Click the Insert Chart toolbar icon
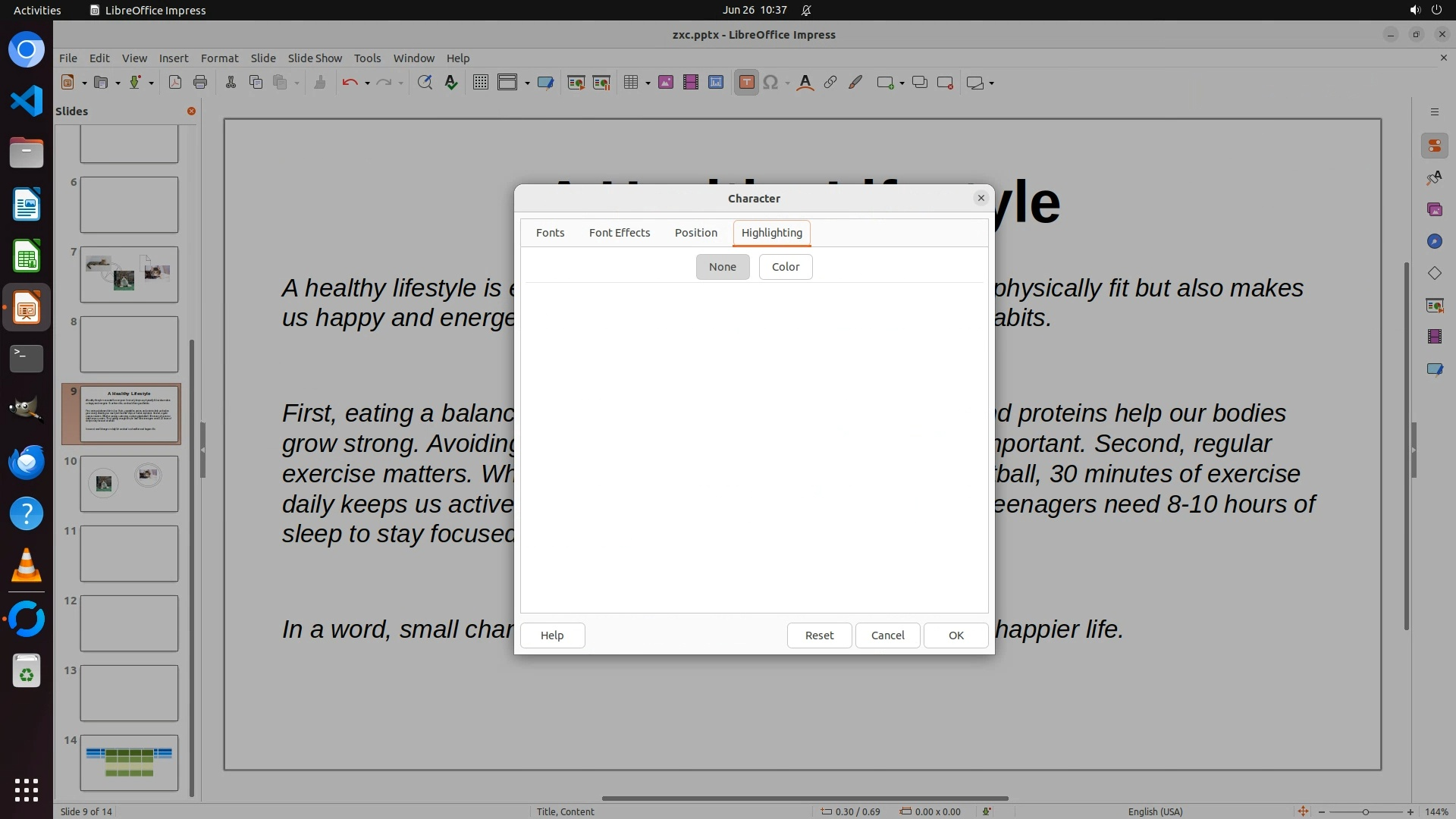Screen dimensions: 1456x819 point(716,83)
